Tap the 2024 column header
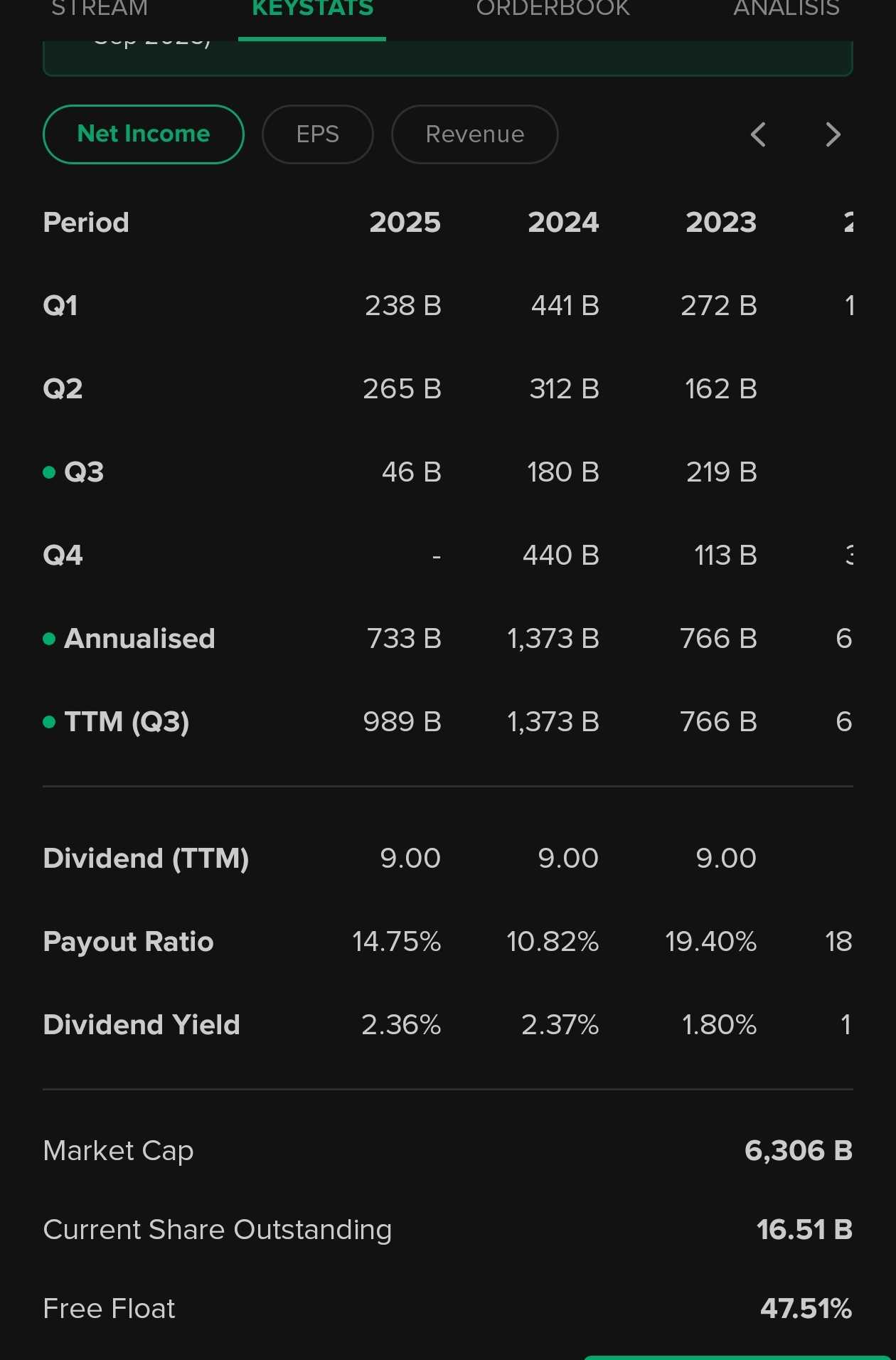The height and width of the screenshot is (1360, 896). (563, 223)
